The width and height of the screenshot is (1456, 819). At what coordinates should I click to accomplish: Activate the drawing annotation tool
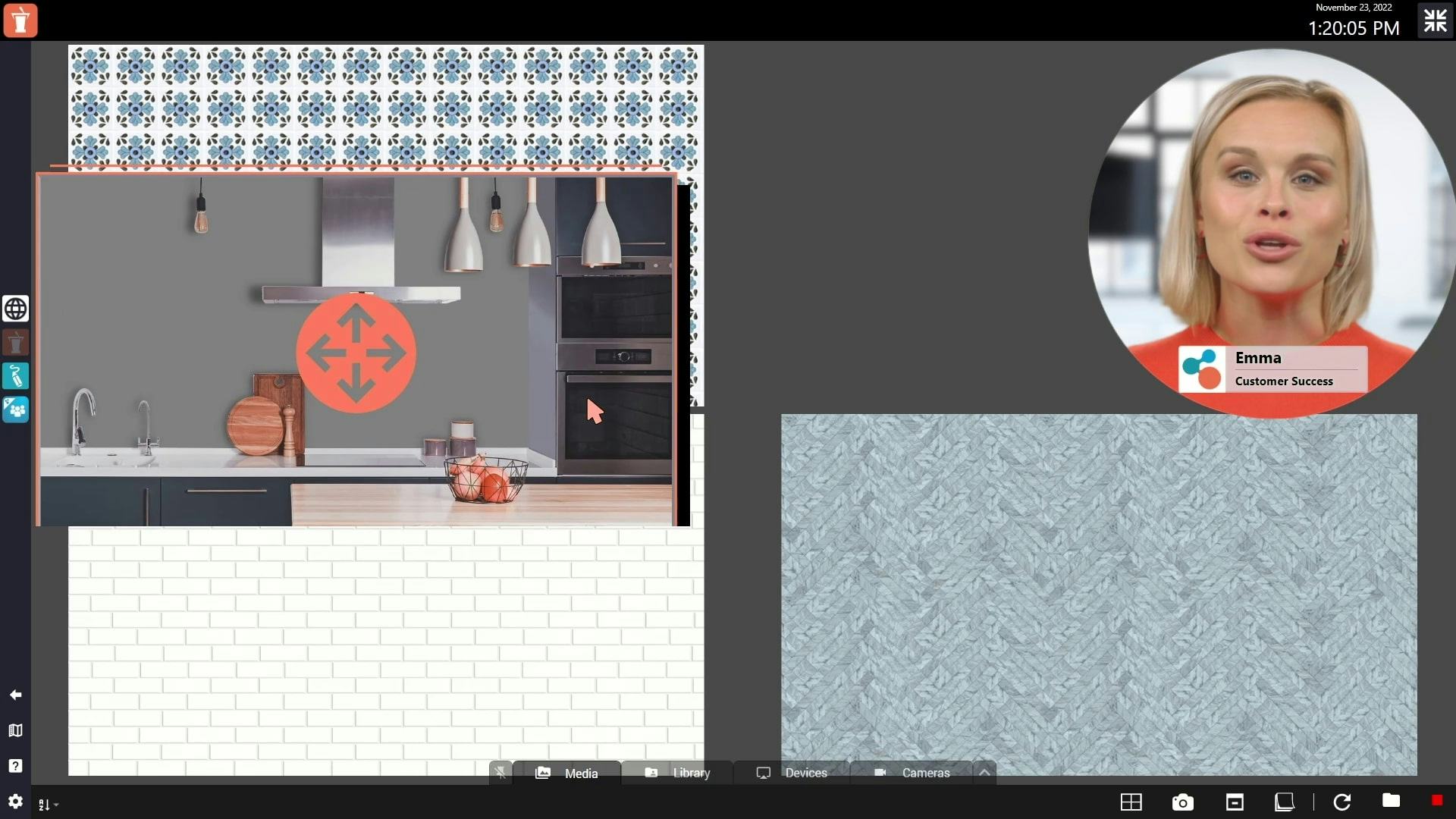(x=15, y=376)
